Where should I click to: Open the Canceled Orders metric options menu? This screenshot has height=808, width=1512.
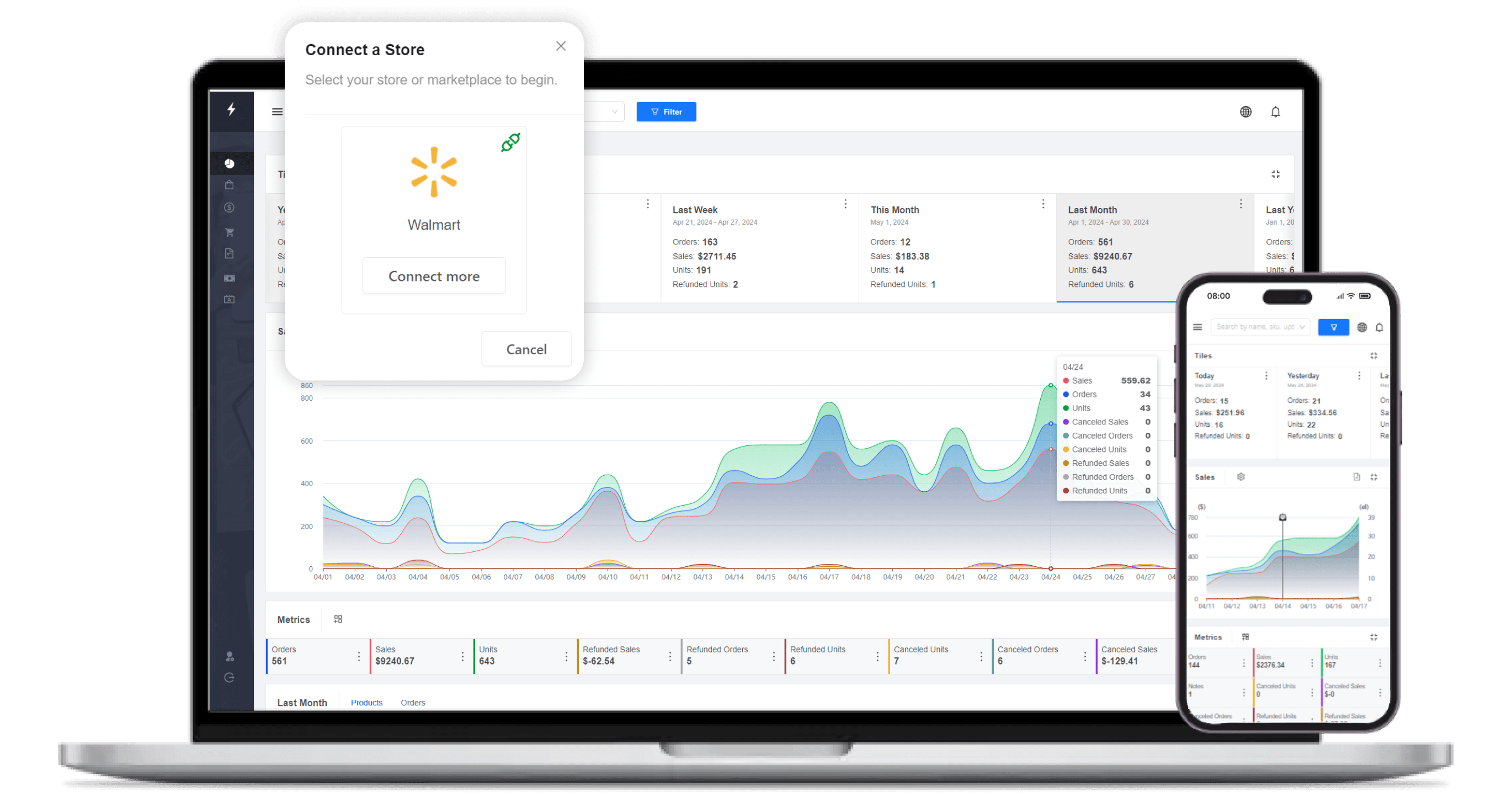1085,657
